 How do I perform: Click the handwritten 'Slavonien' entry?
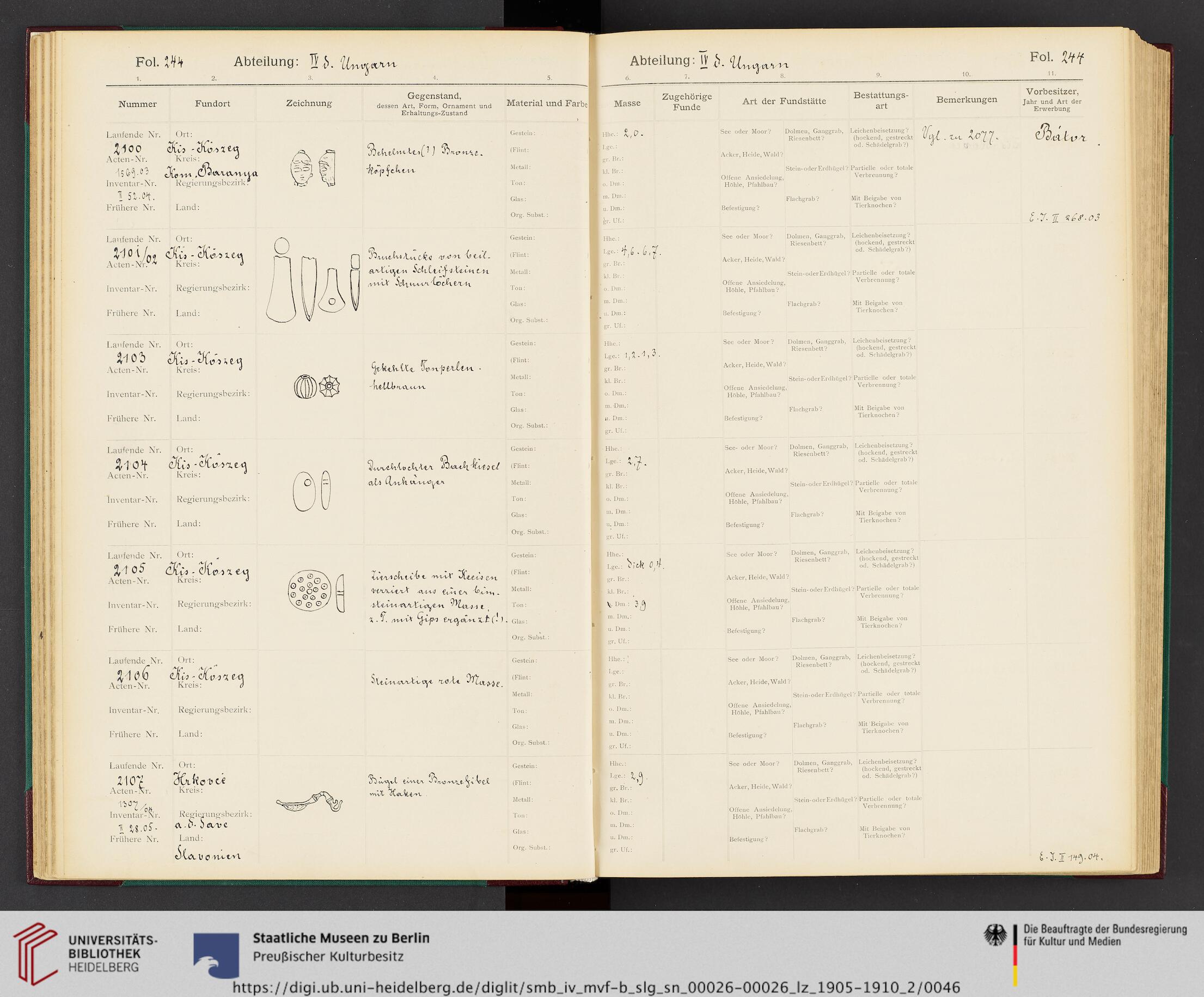(x=207, y=855)
